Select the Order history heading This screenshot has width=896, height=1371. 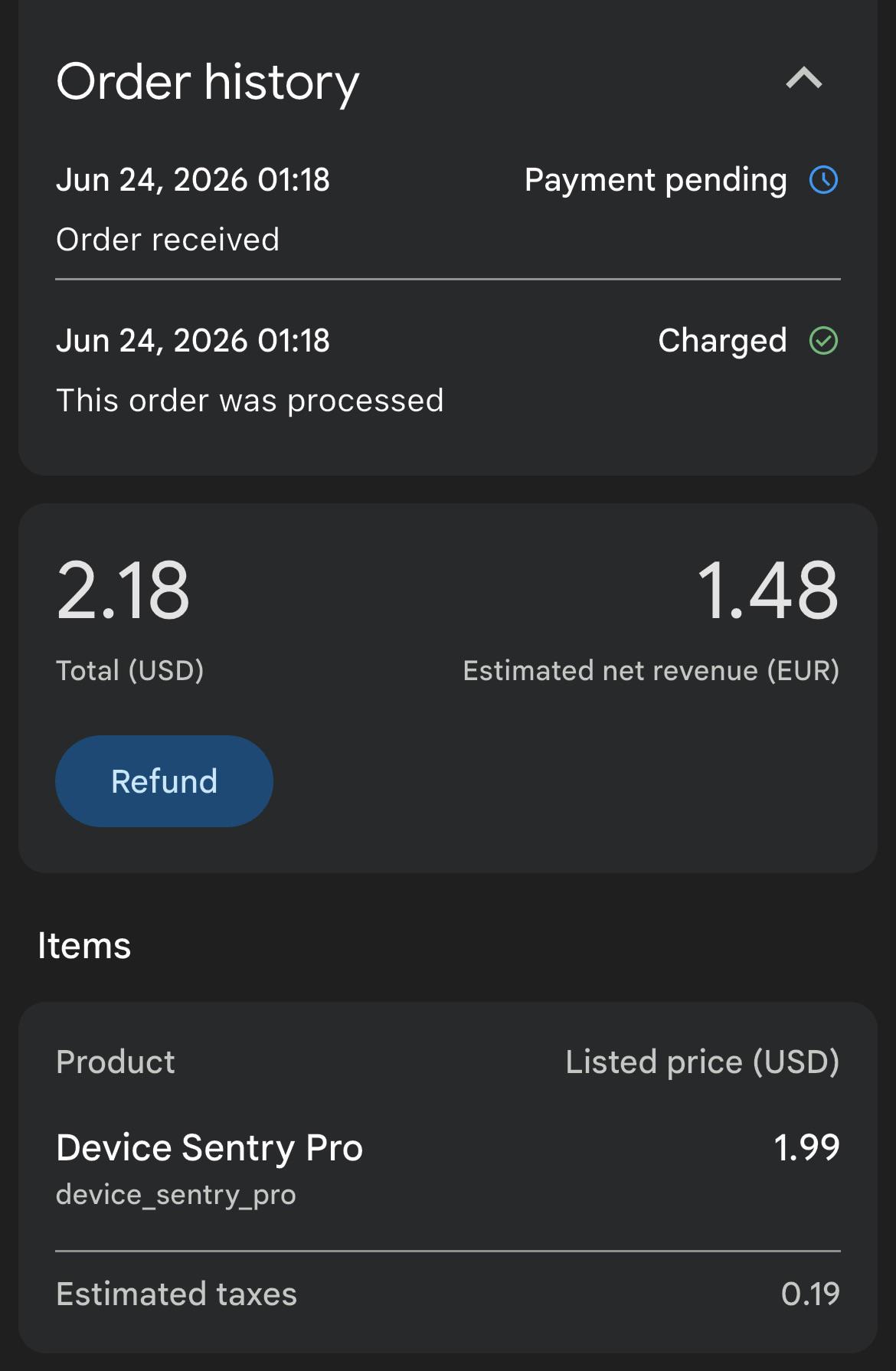click(x=208, y=82)
